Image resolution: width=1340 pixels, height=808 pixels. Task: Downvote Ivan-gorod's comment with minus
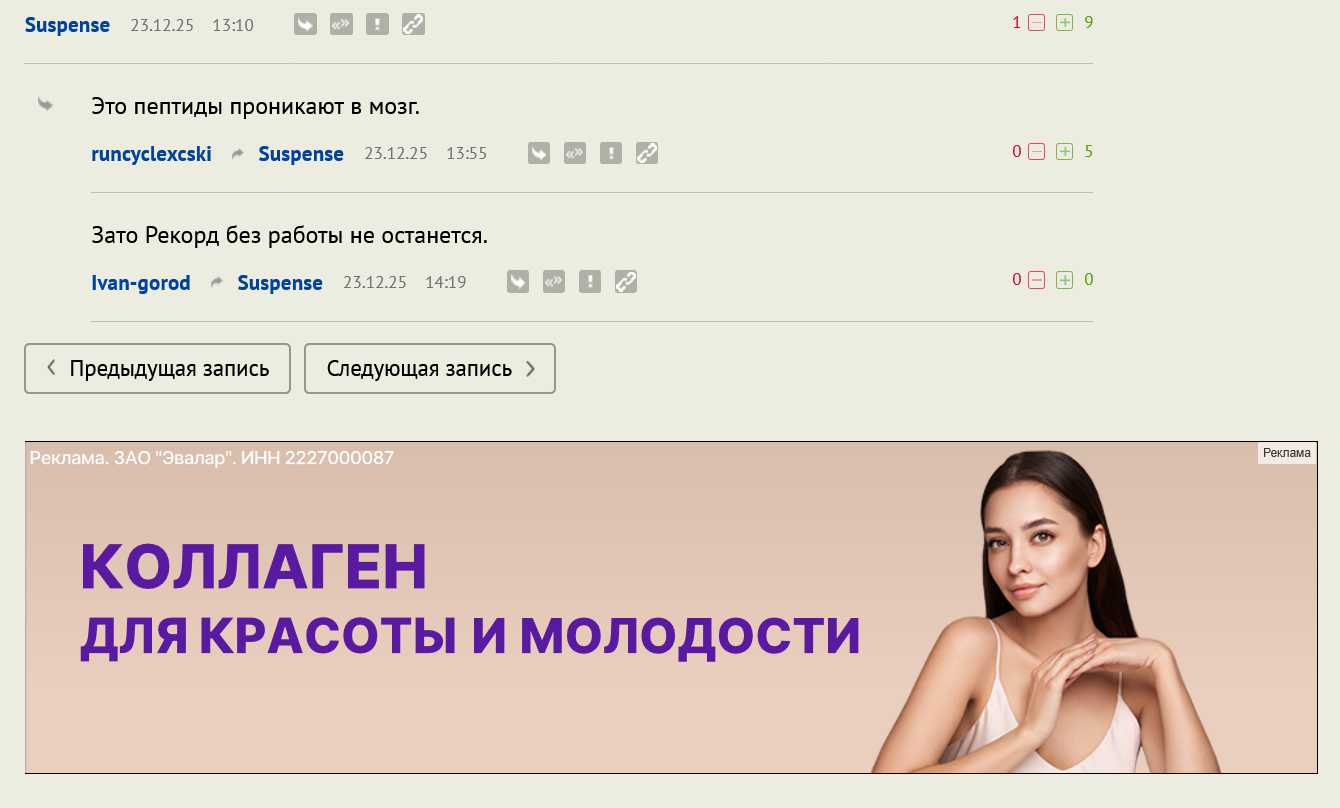1037,280
